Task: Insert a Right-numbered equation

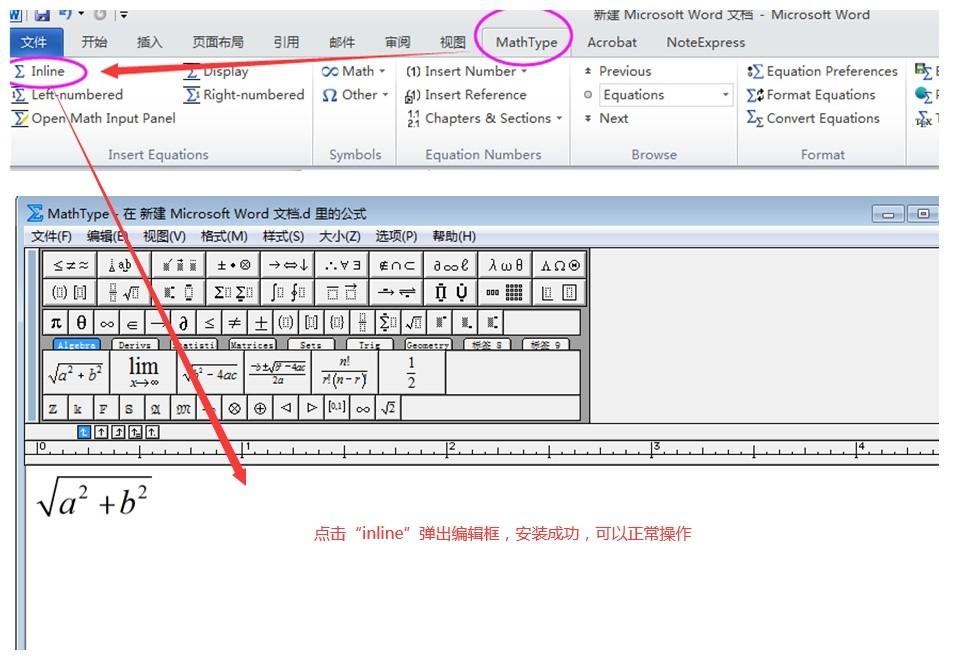Action: click(x=244, y=95)
